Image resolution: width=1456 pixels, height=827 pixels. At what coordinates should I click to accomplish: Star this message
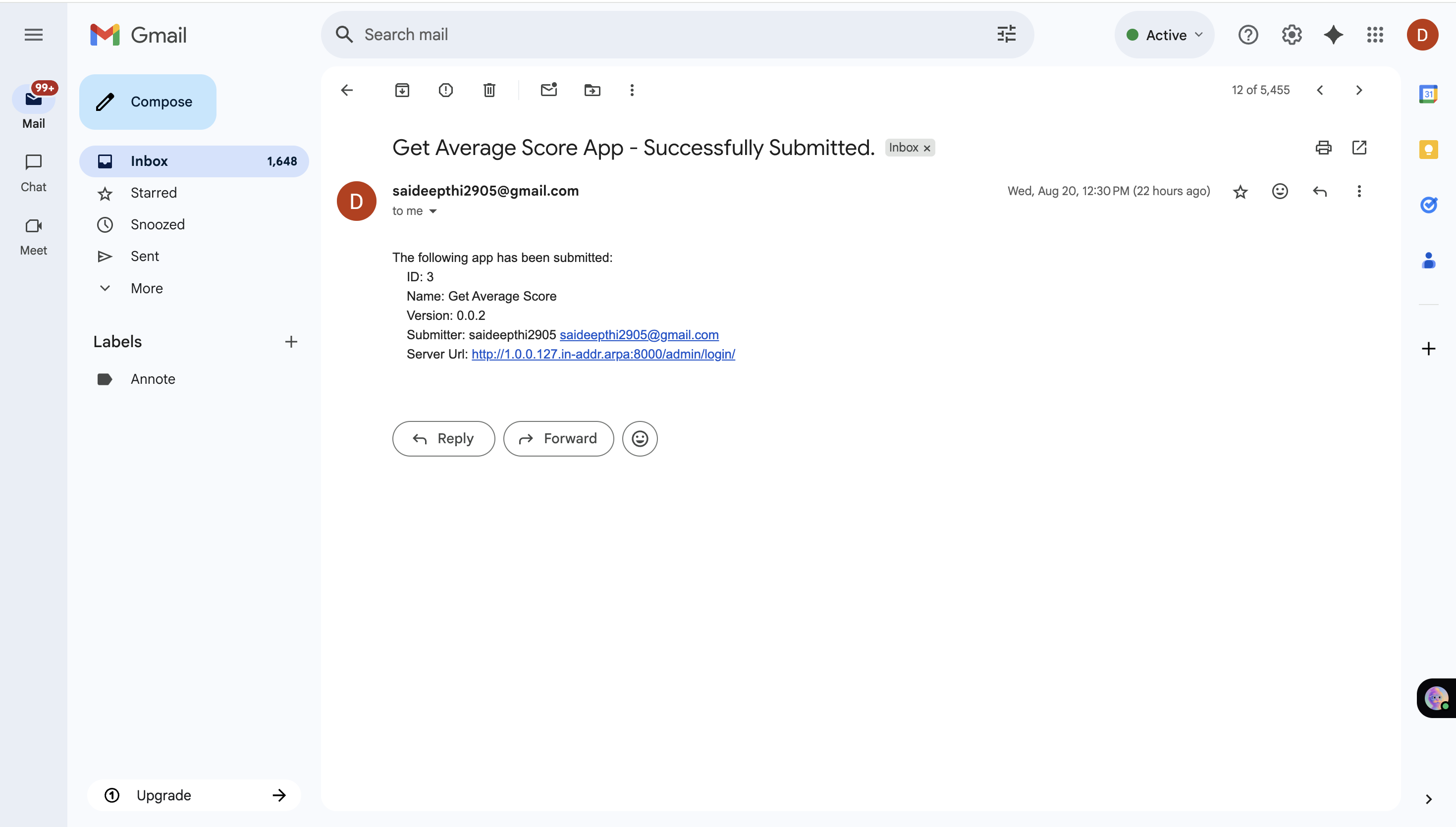(x=1240, y=192)
